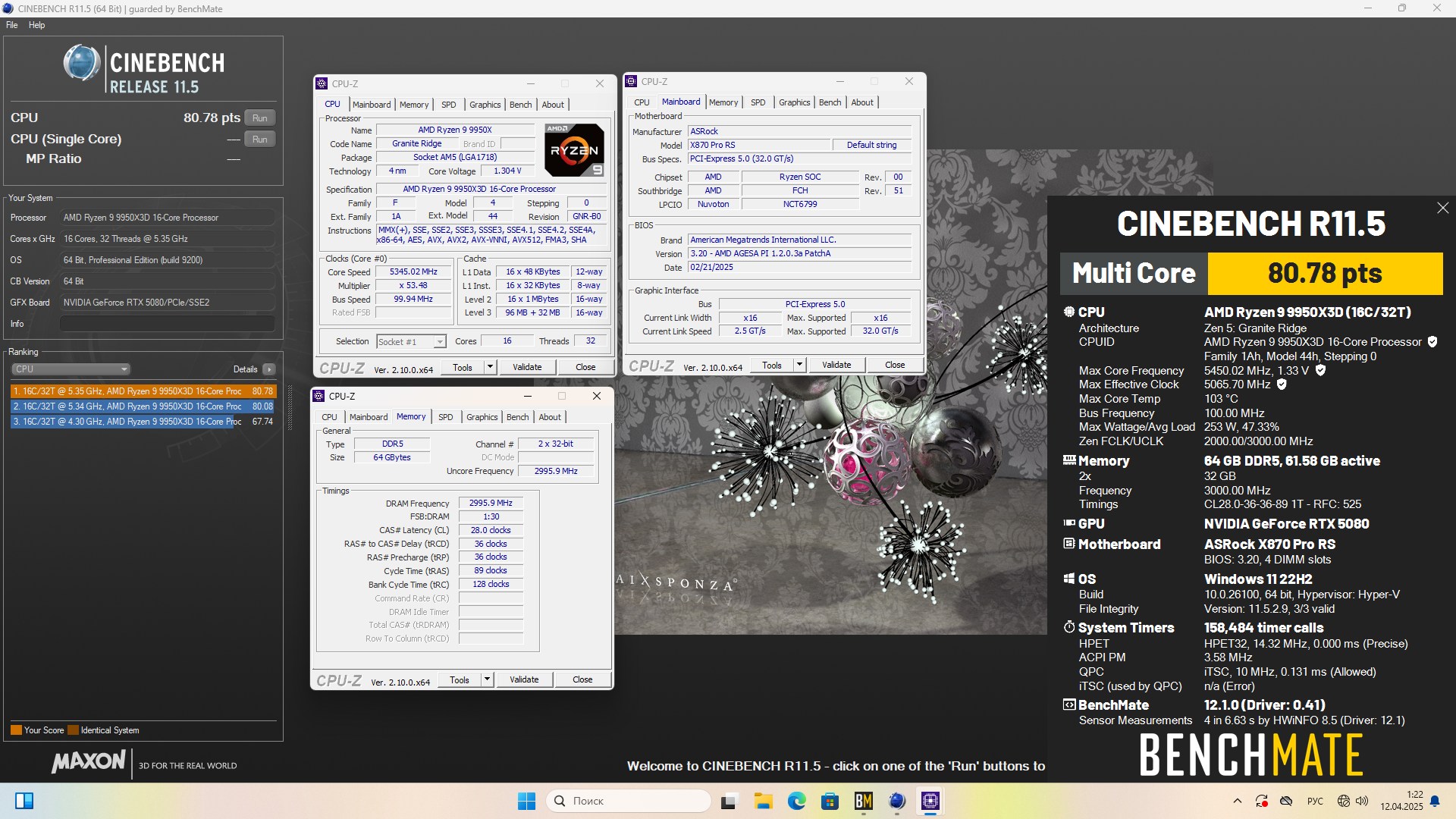
Task: Click the GPU card icon in BenchMate panel
Action: tap(1069, 523)
